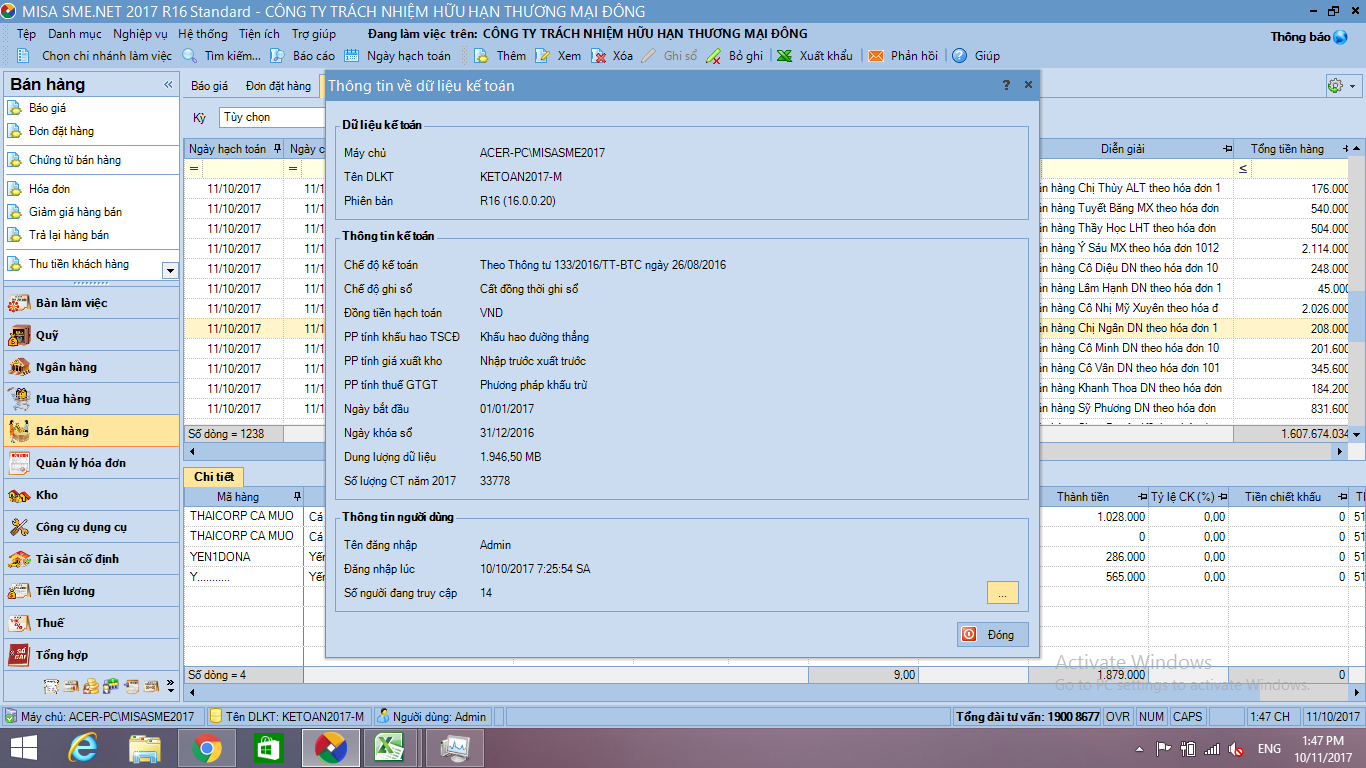Image resolution: width=1366 pixels, height=768 pixels.
Task: Click the ellipsis button beside Số người đang truy cập
Action: point(1002,593)
